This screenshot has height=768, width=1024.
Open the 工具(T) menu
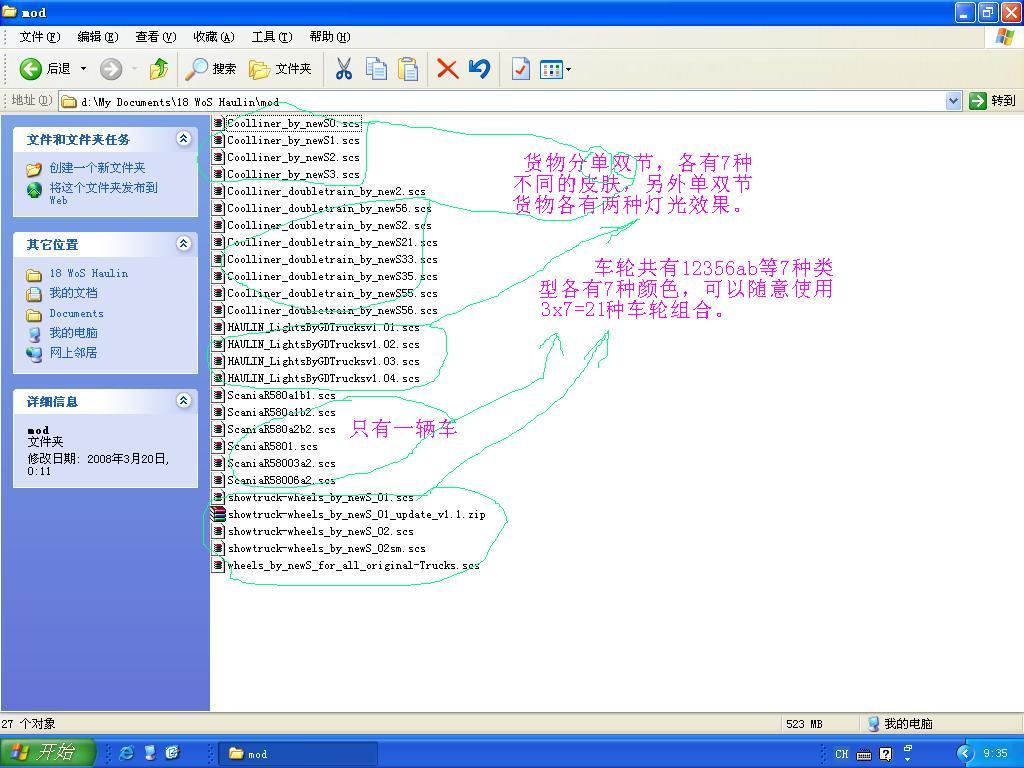(271, 37)
